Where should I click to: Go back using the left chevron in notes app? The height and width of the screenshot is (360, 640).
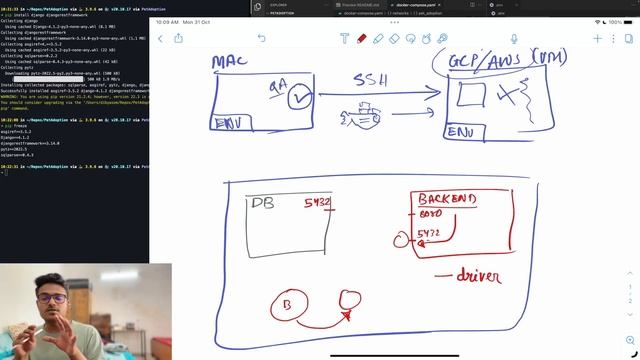click(x=160, y=39)
